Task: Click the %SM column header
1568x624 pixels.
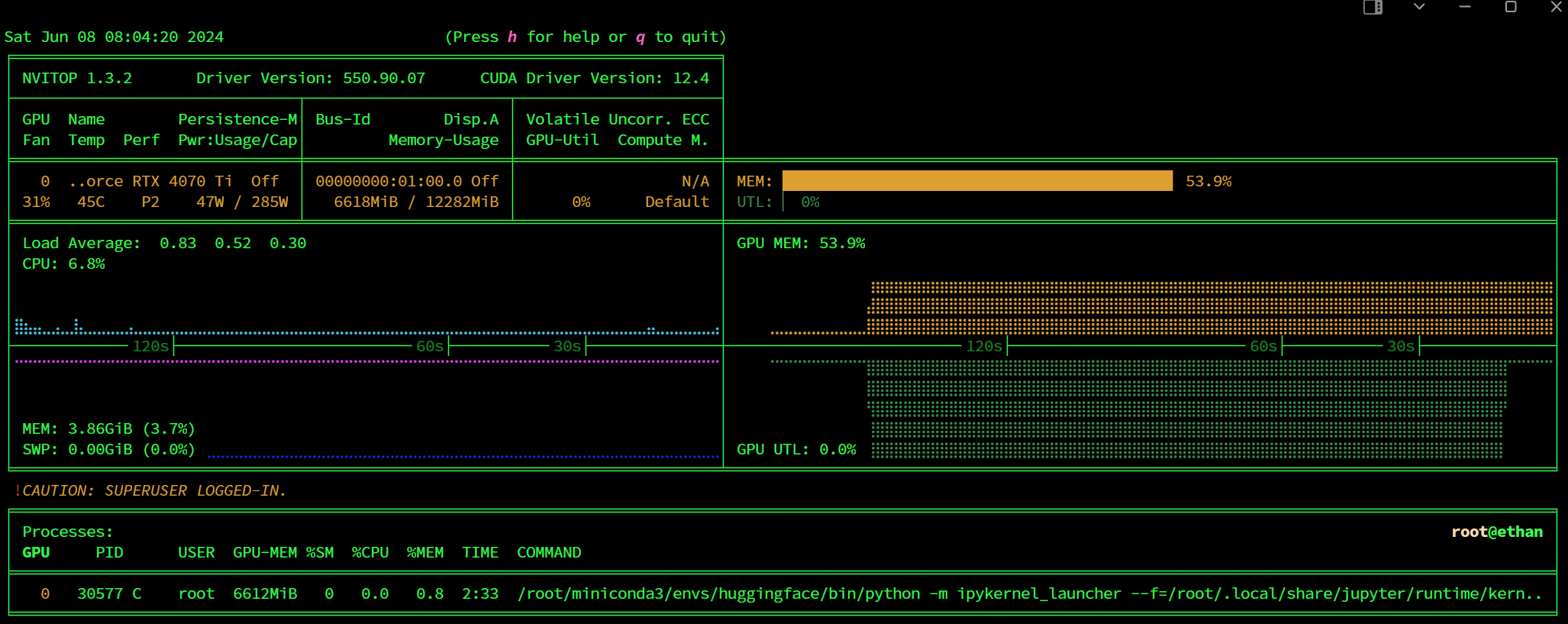Action: point(320,552)
